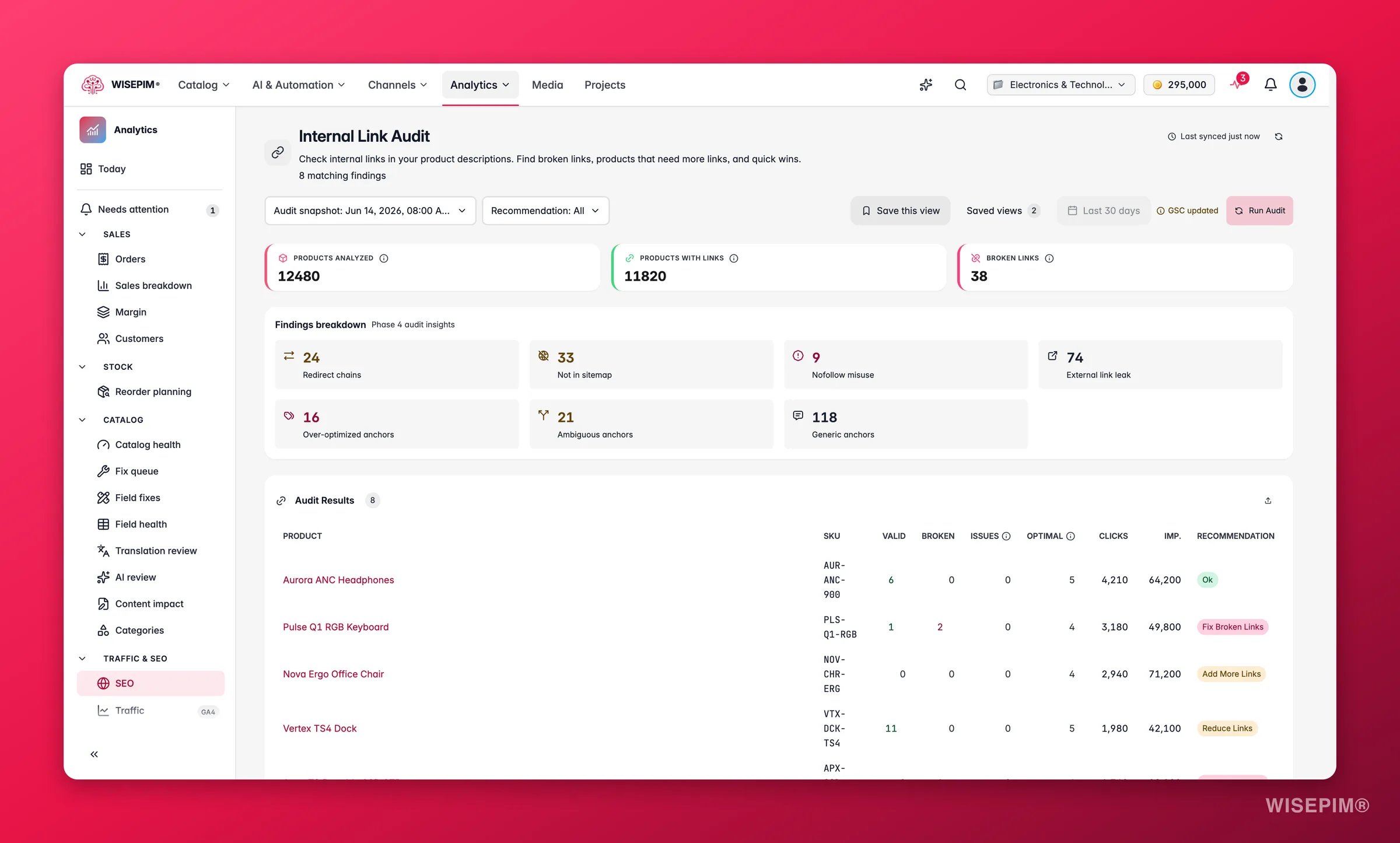Click the Redirect chains findings card
Image resolution: width=1400 pixels, height=843 pixels.
coord(397,365)
